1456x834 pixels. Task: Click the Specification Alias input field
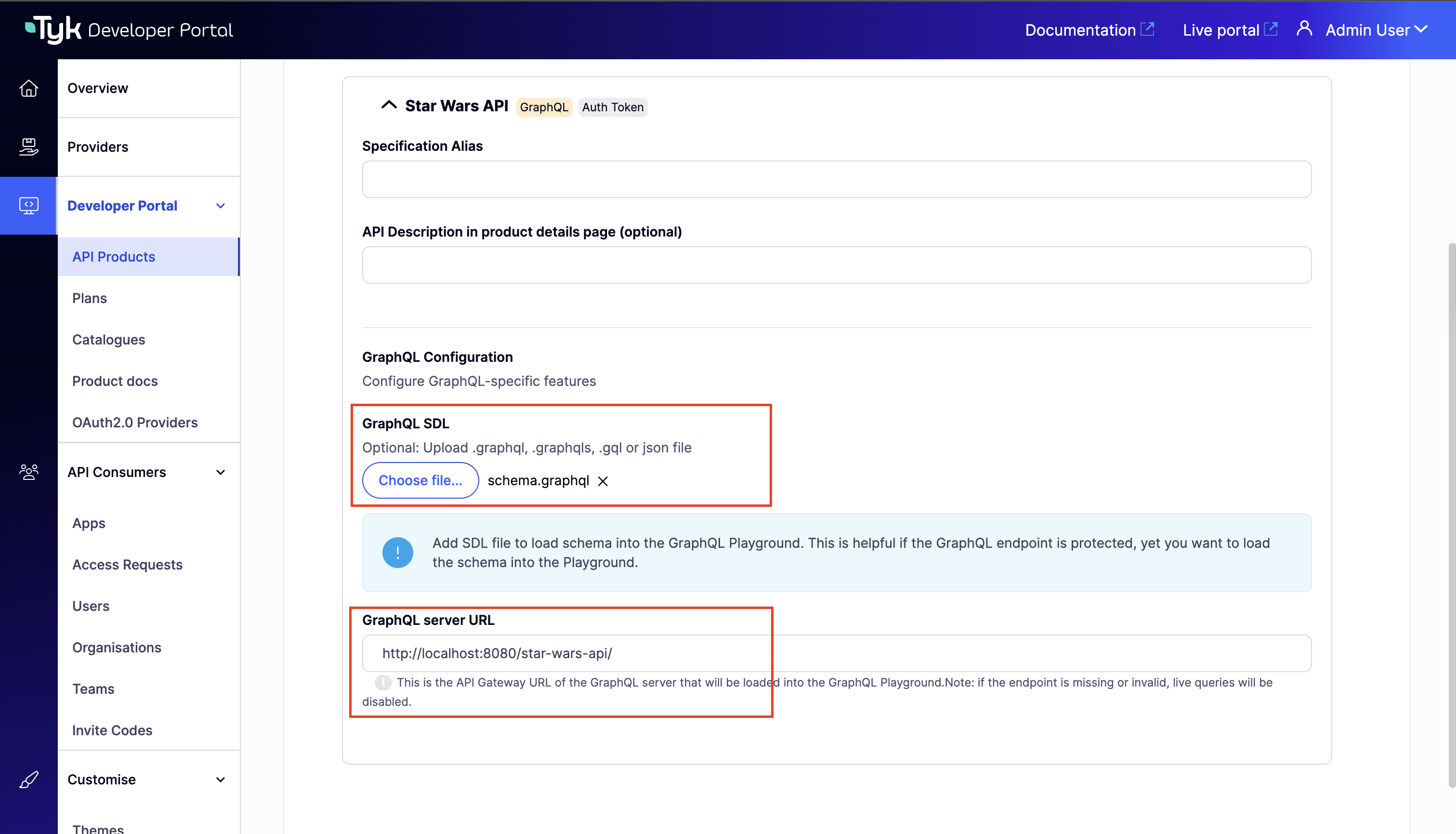pos(836,179)
